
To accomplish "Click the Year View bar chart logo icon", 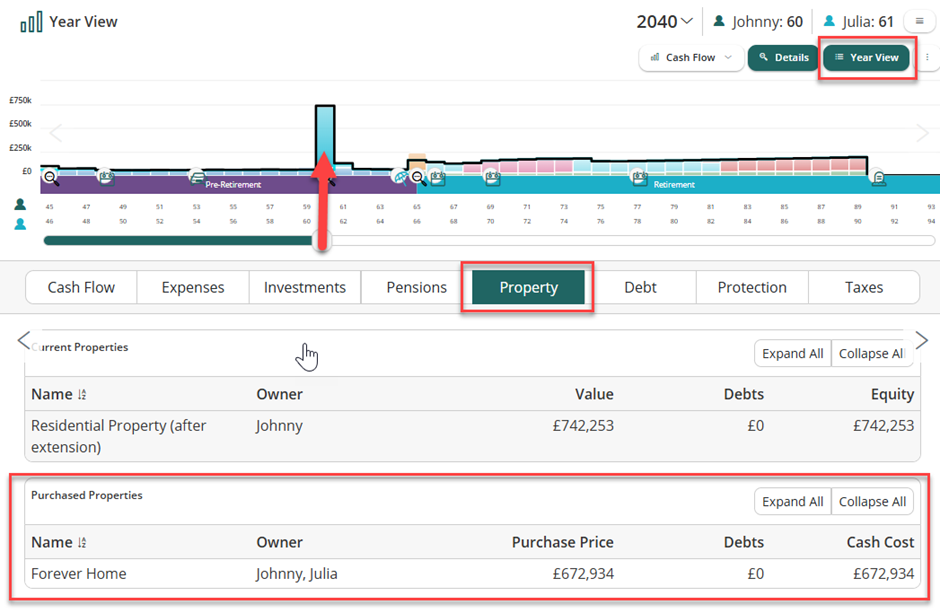I will point(31,22).
